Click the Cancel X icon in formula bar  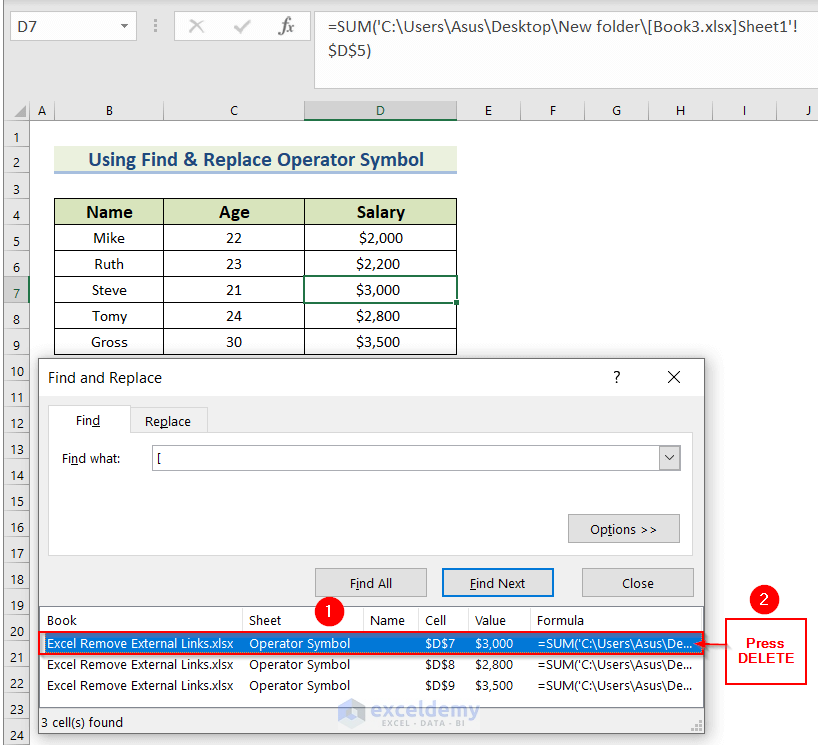(x=196, y=27)
